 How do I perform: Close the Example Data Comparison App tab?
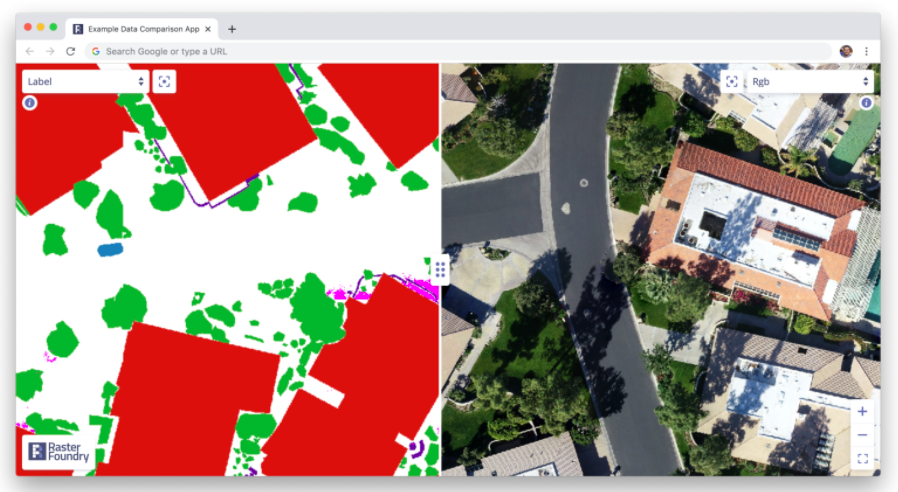(x=208, y=29)
